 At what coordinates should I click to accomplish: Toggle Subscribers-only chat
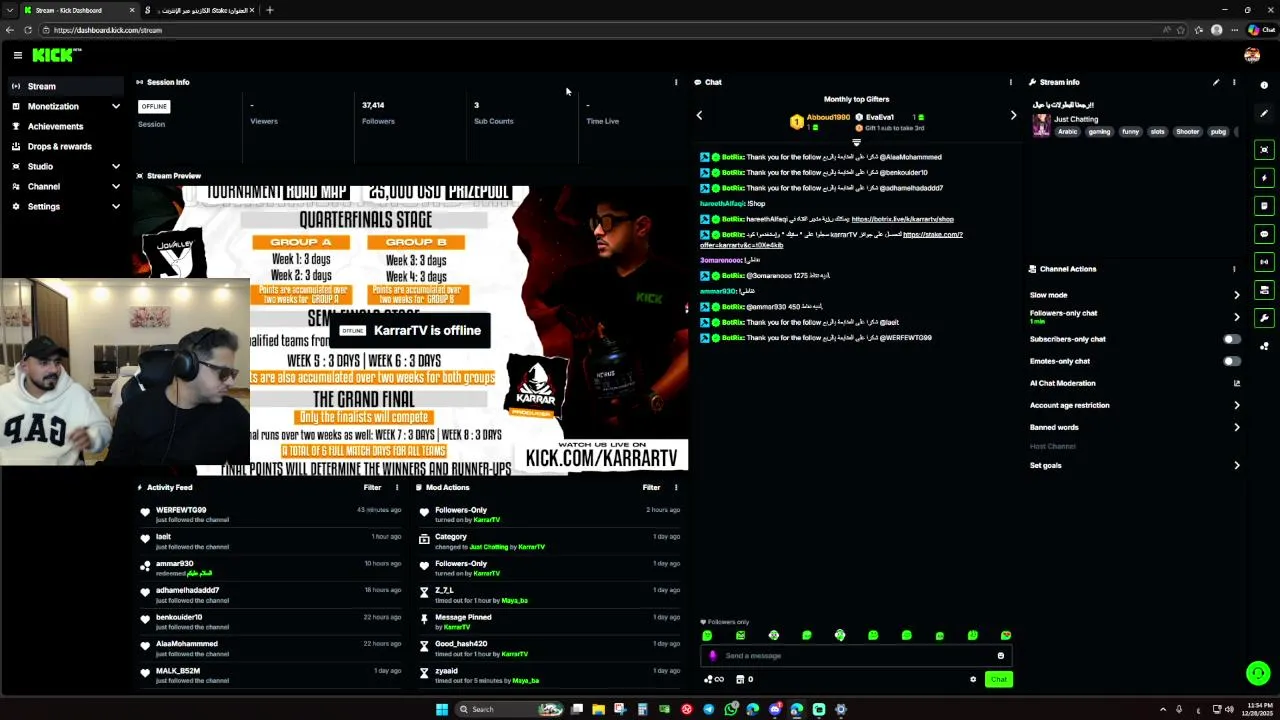point(1232,339)
